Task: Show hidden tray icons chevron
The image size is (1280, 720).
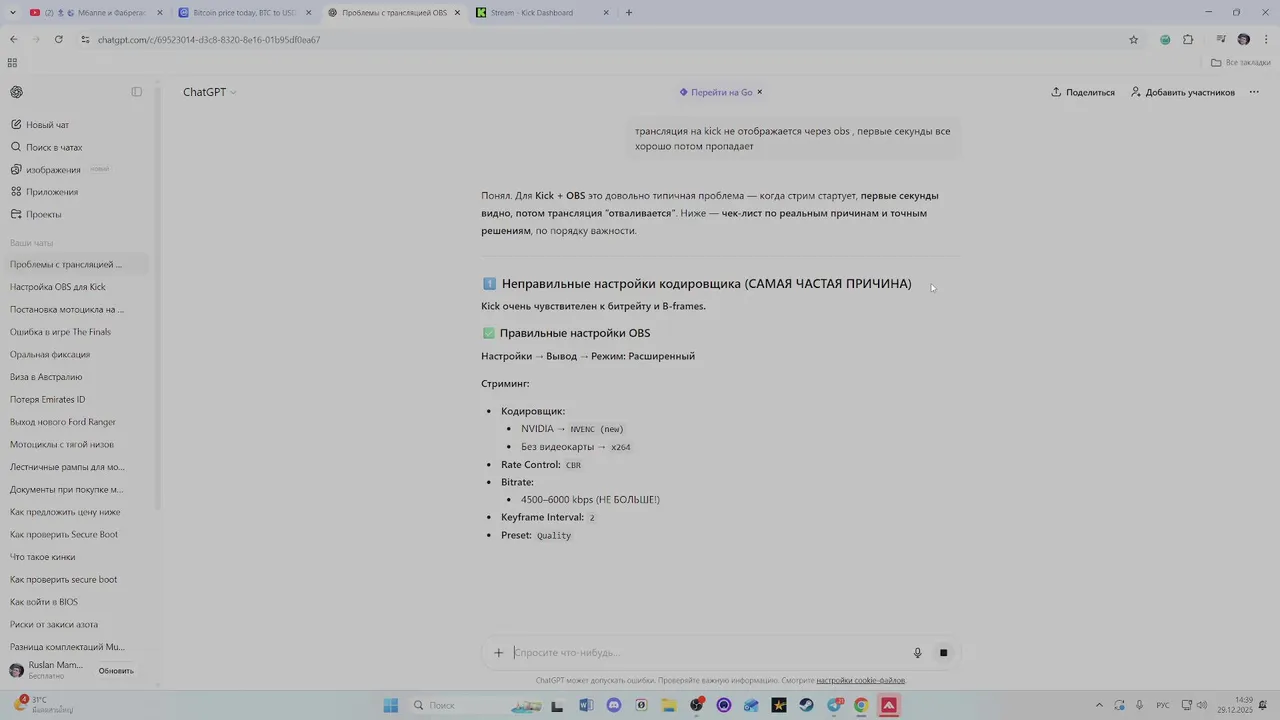Action: 1099,705
